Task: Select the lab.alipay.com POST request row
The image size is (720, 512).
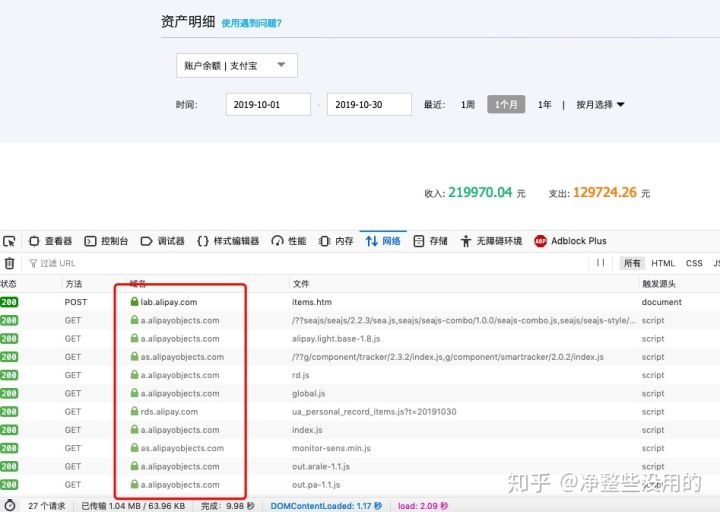Action: [x=360, y=302]
